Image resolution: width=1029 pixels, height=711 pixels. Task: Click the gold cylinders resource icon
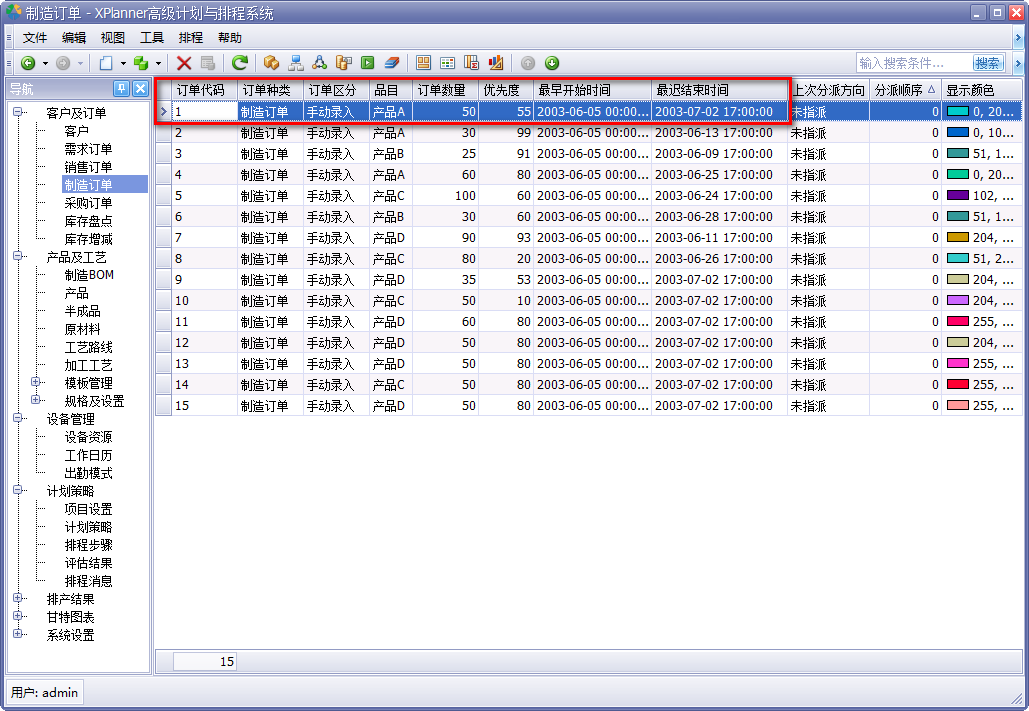pos(344,63)
